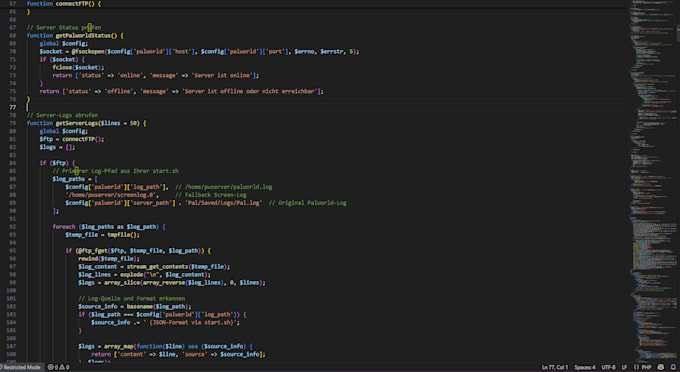680x372 pixels.
Task: Click line number 91 in the gutter
Action: (x=13, y=219)
